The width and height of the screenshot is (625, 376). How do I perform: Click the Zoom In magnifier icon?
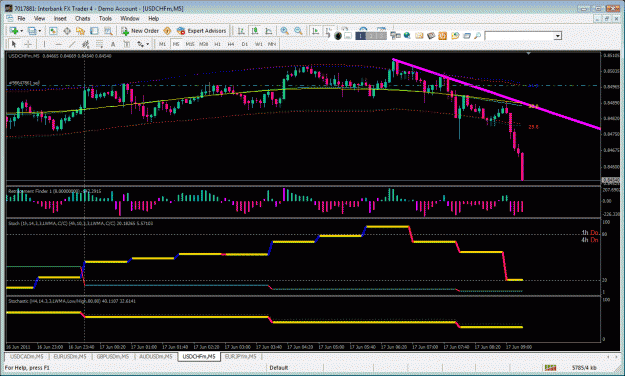[285, 31]
